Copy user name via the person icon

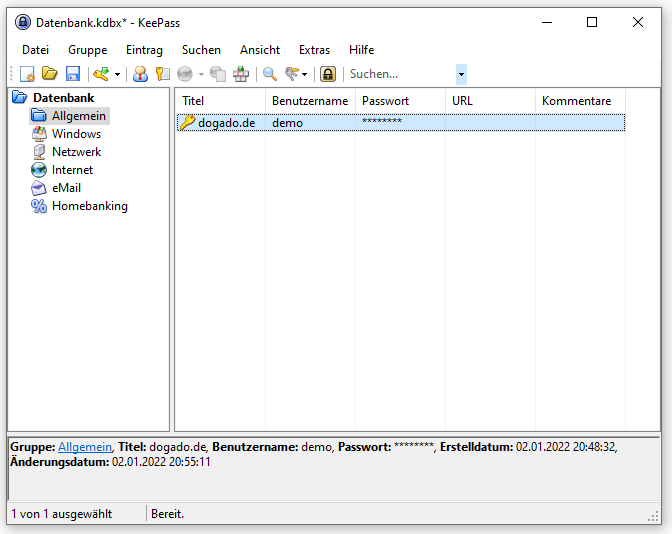[140, 74]
